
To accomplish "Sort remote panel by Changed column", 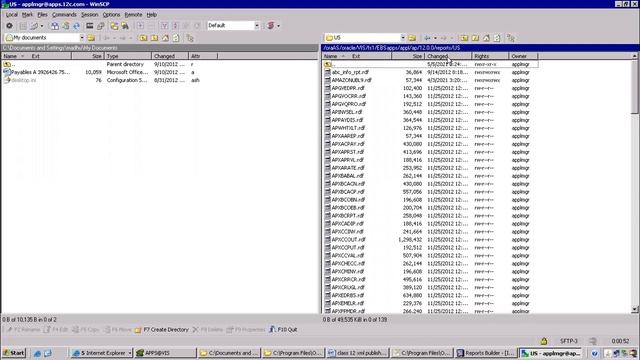I will coord(448,56).
